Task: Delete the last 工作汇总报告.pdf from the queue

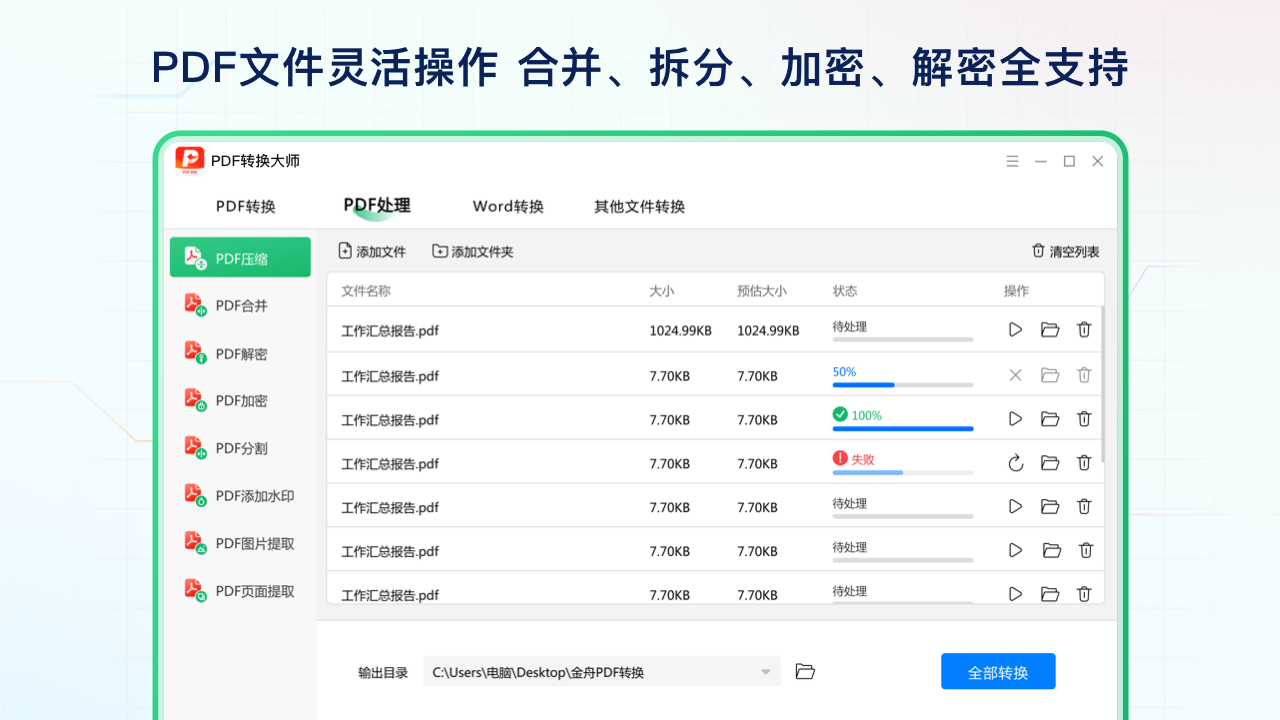Action: [1084, 594]
